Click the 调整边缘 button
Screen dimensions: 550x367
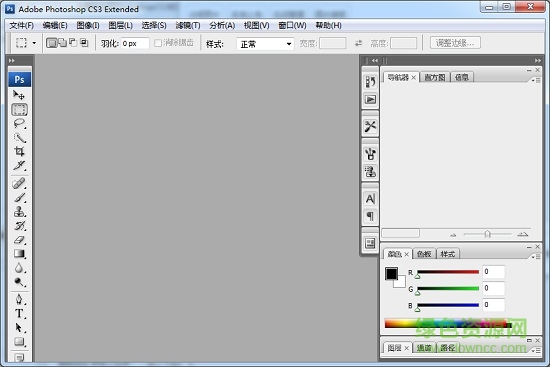pos(455,43)
